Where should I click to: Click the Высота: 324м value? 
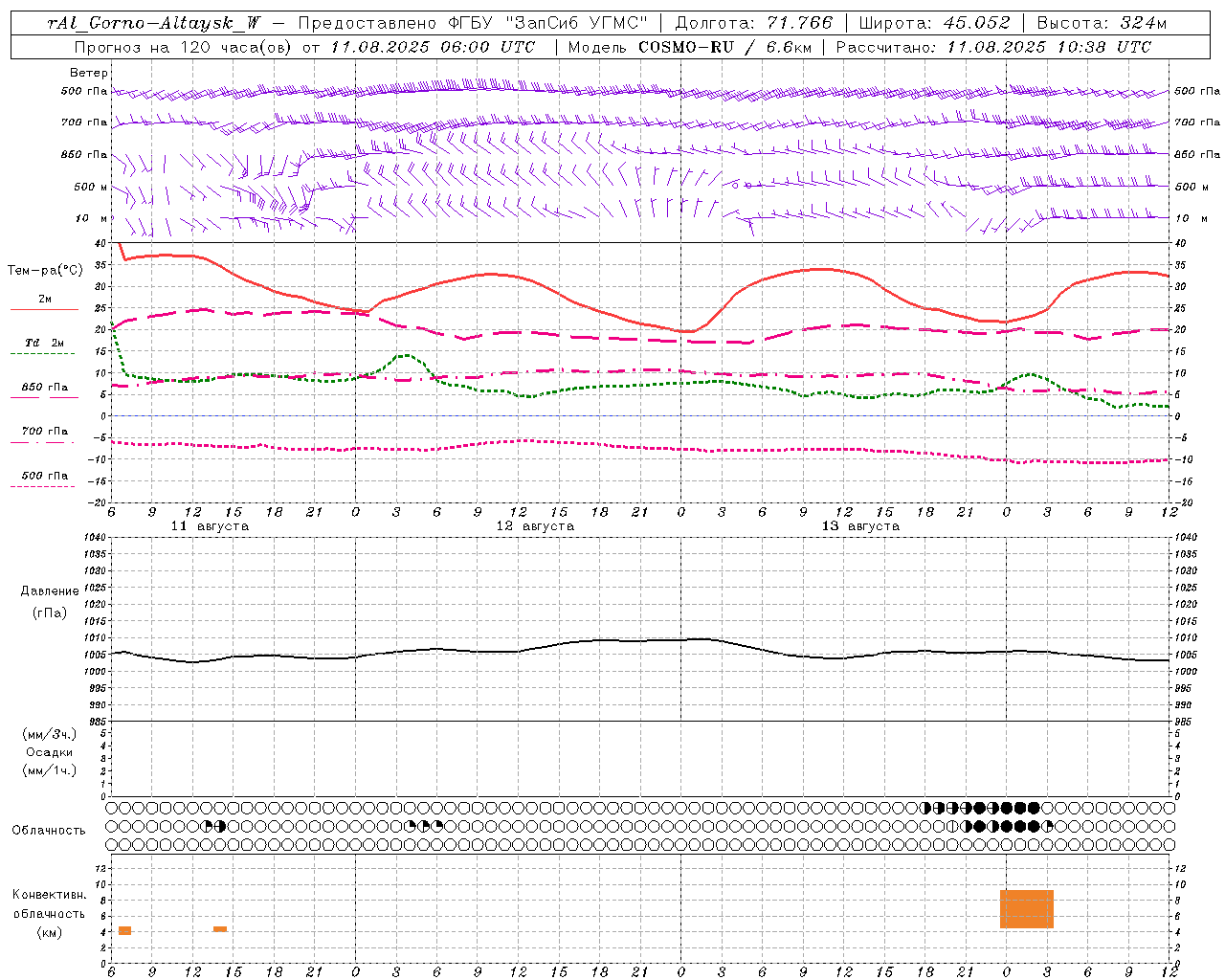click(1102, 23)
